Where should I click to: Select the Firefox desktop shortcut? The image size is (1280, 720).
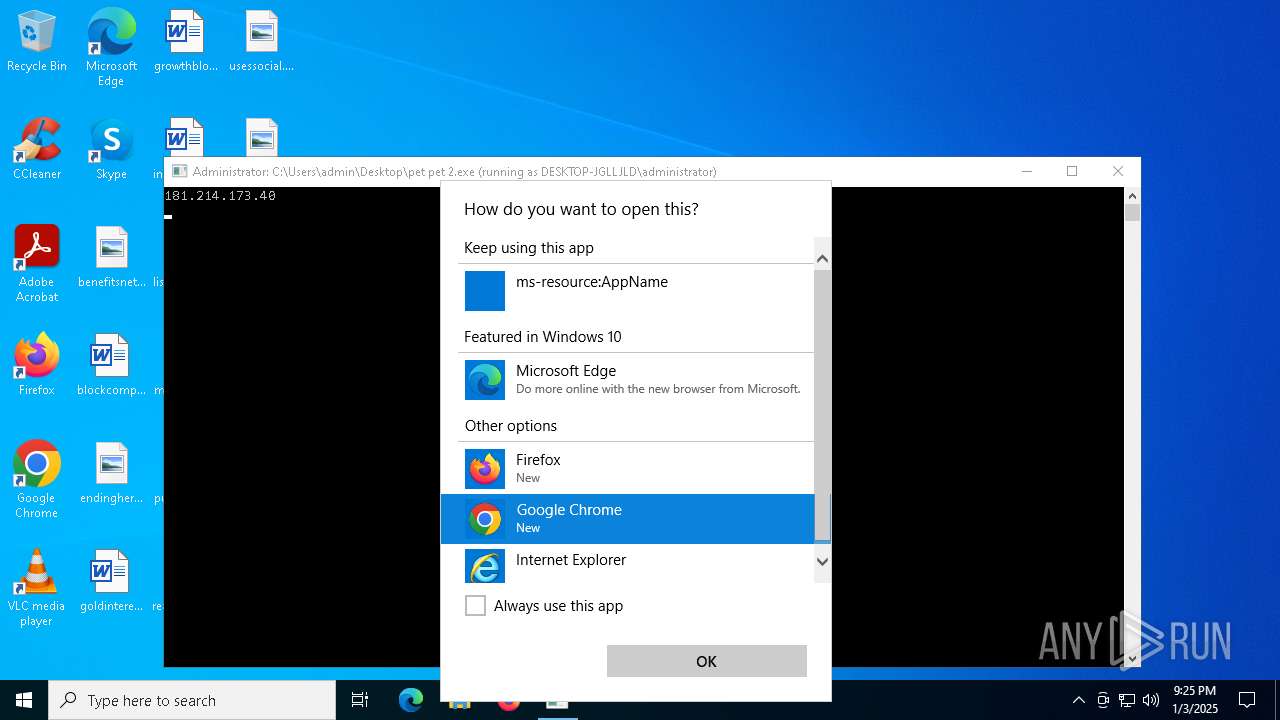click(x=37, y=365)
